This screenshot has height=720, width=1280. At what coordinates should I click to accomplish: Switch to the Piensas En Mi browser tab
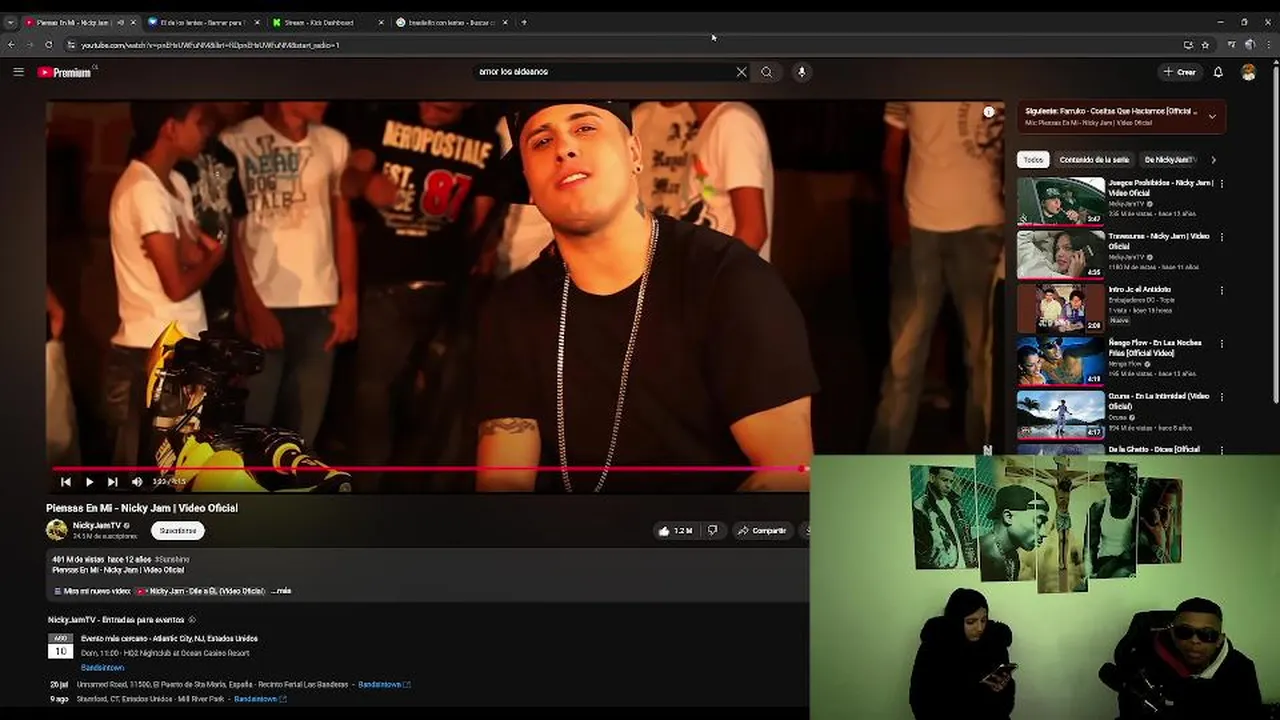point(79,22)
